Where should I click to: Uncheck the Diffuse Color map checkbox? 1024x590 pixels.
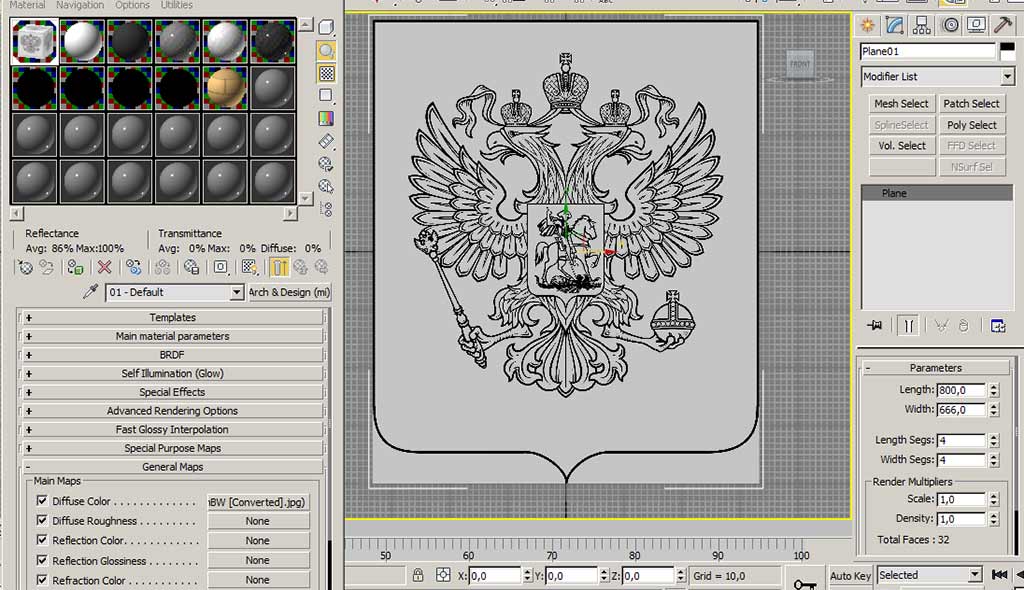pos(42,501)
